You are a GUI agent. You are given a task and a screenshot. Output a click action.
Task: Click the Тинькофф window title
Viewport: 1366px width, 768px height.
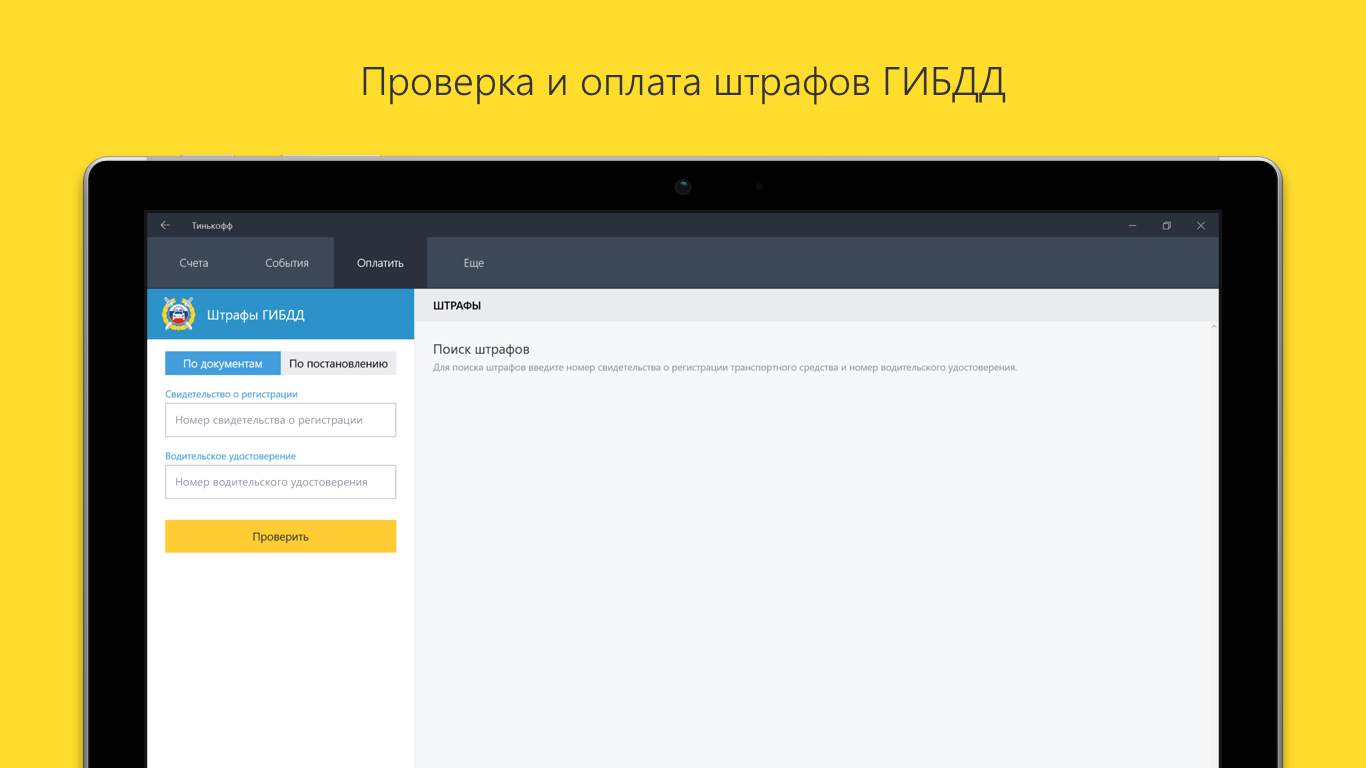pos(212,226)
